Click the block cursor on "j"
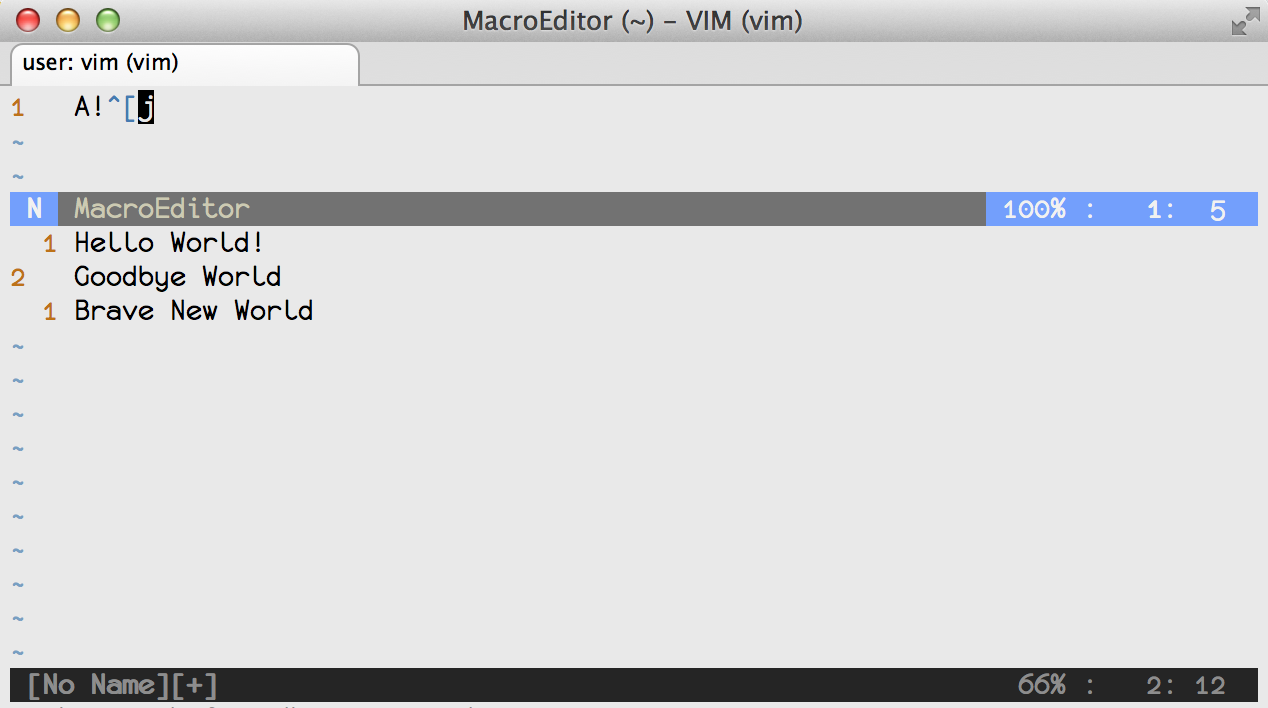The image size is (1268, 708). (146, 107)
